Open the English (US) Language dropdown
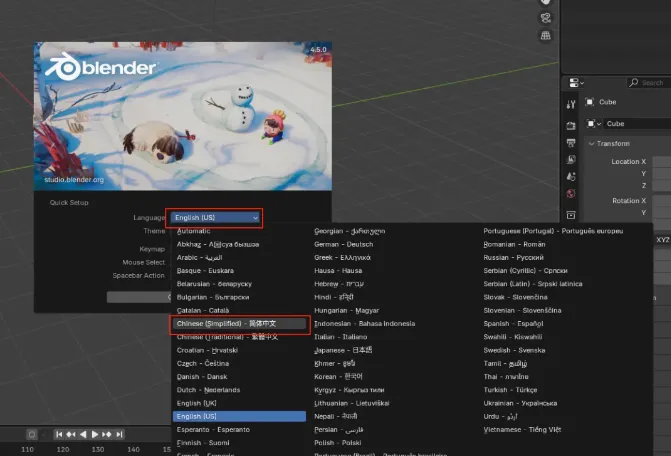The image size is (671, 456). 215,218
